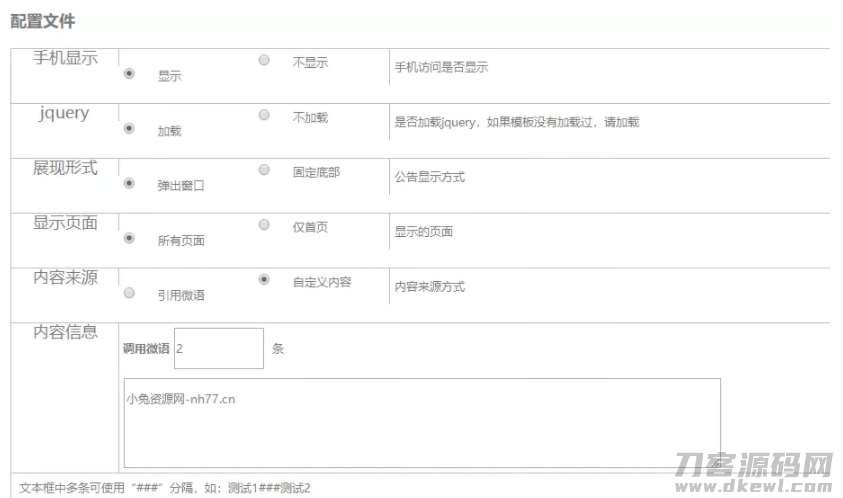The width and height of the screenshot is (843, 498).
Task: Click the 配置文件 heading
Action: [x=42, y=20]
